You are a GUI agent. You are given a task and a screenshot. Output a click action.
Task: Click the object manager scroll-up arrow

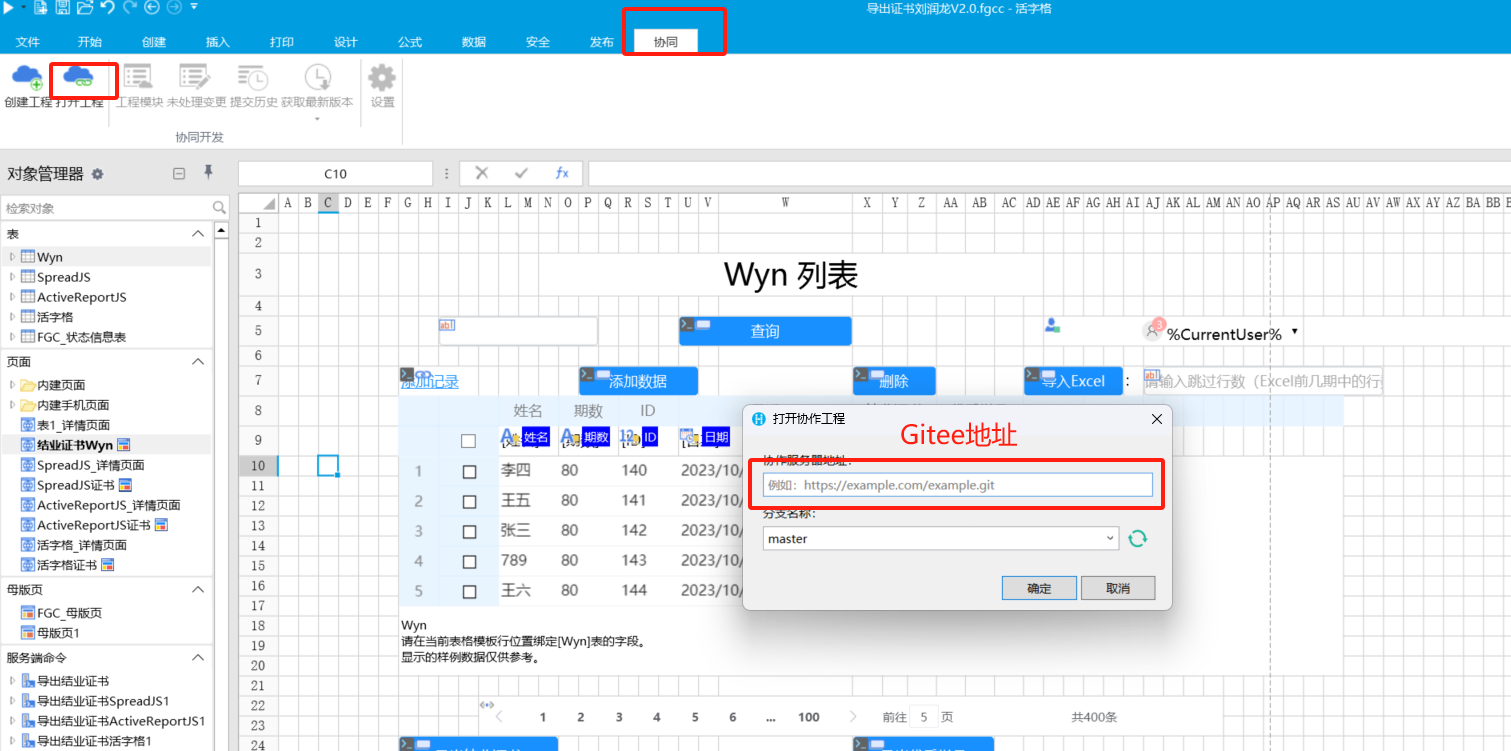pyautogui.click(x=222, y=230)
